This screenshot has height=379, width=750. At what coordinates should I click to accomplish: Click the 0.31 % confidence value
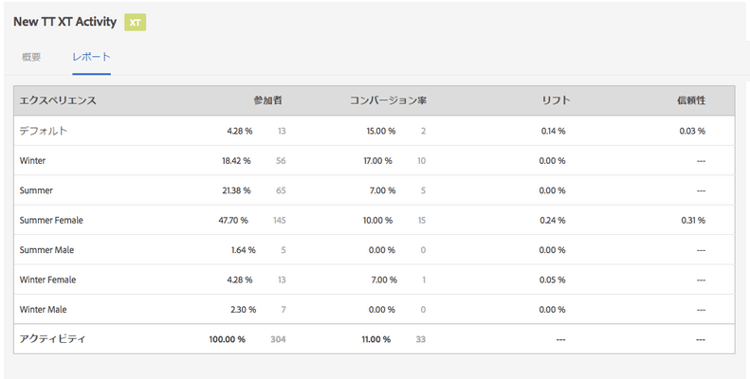(693, 221)
